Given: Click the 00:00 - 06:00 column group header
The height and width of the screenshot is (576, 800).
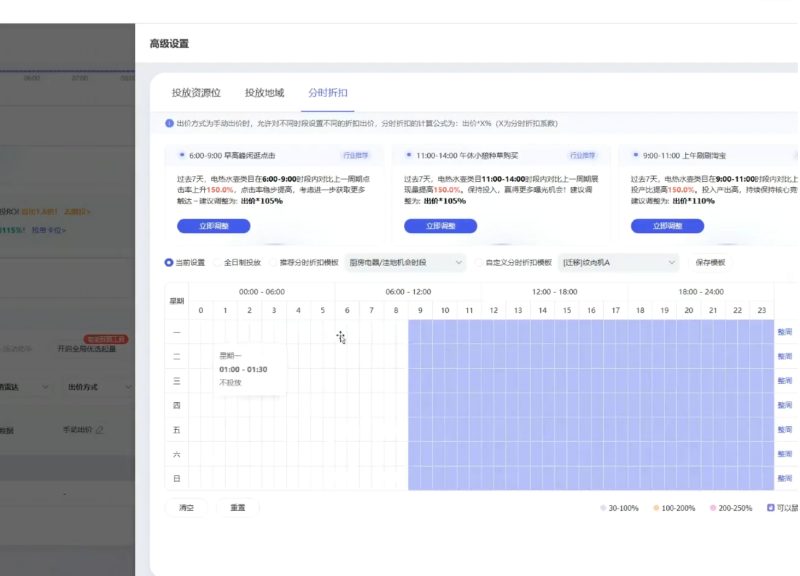Looking at the screenshot, I should [x=262, y=292].
